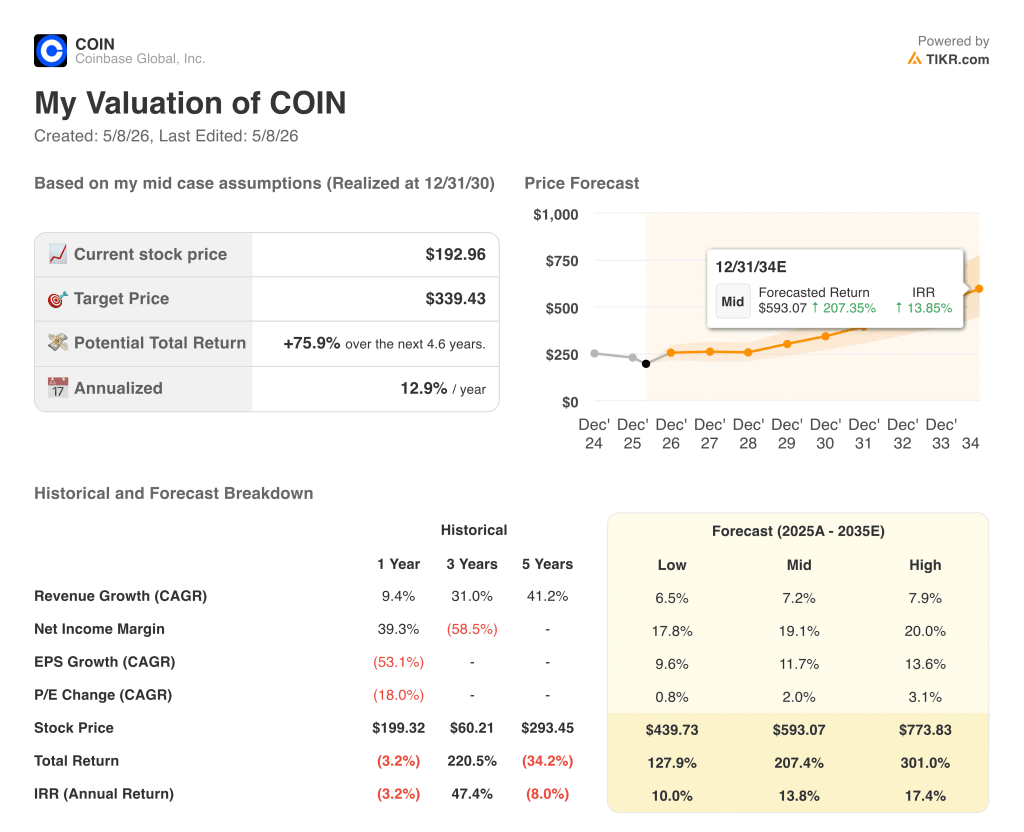Click the Revenue Growth (CAGR) row label
Image resolution: width=1024 pixels, height=832 pixels.
click(120, 596)
